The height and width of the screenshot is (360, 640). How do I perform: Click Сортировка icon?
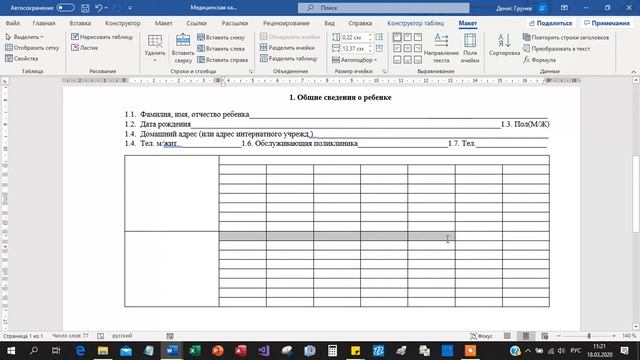pos(504,41)
